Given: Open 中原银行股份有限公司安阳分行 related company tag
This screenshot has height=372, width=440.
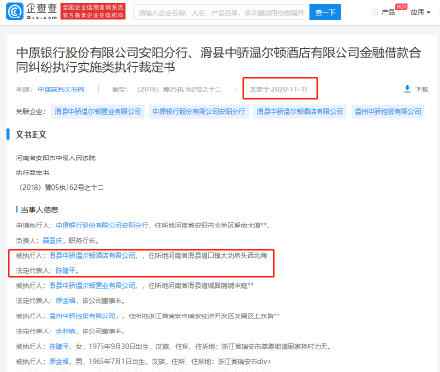Looking at the screenshot, I should (199, 111).
